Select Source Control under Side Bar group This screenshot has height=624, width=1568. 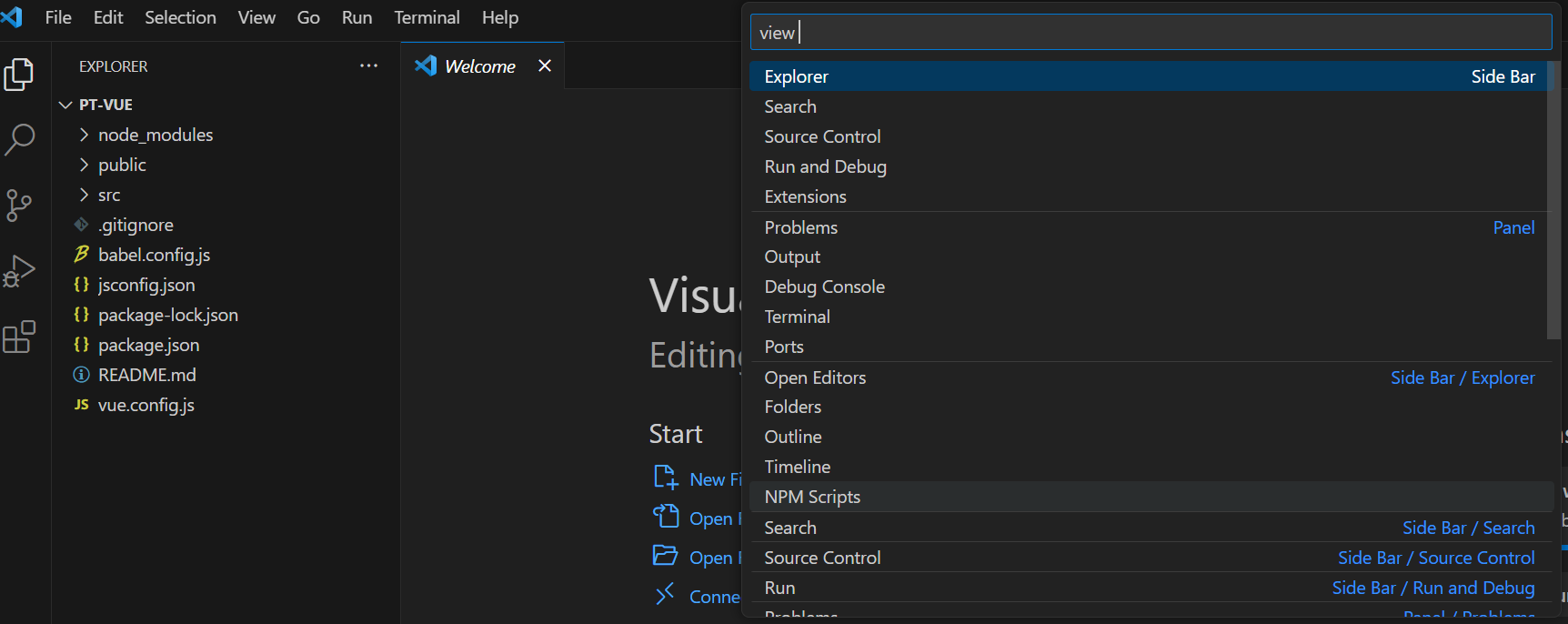pyautogui.click(x=1148, y=136)
